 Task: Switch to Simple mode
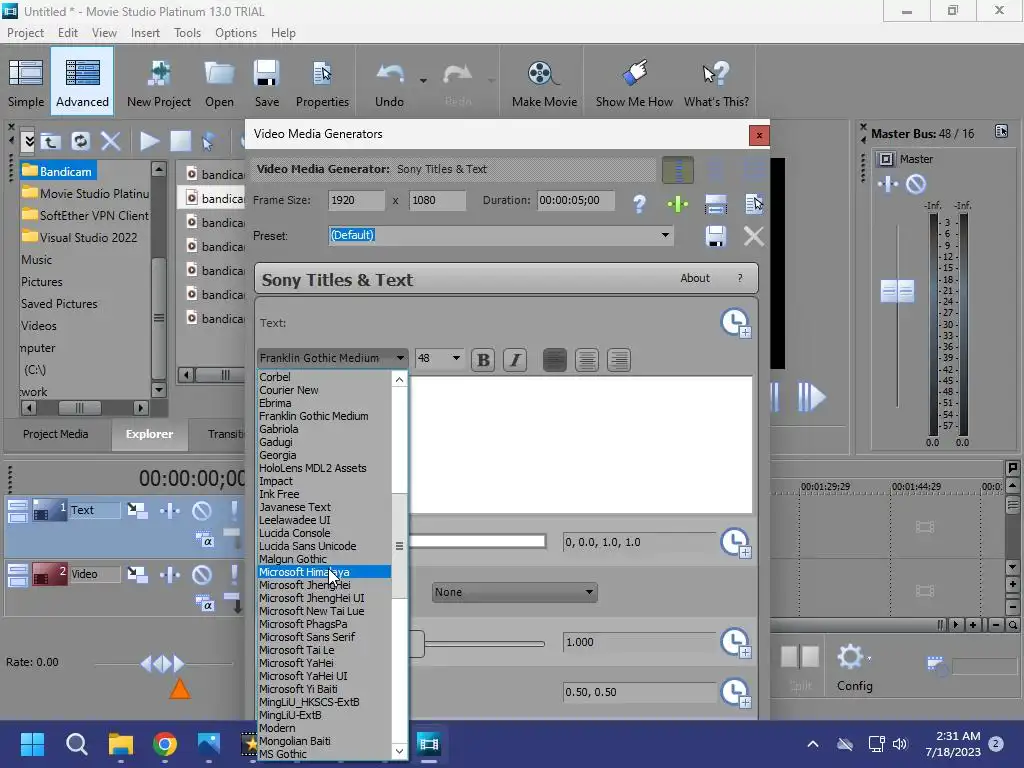[26, 82]
